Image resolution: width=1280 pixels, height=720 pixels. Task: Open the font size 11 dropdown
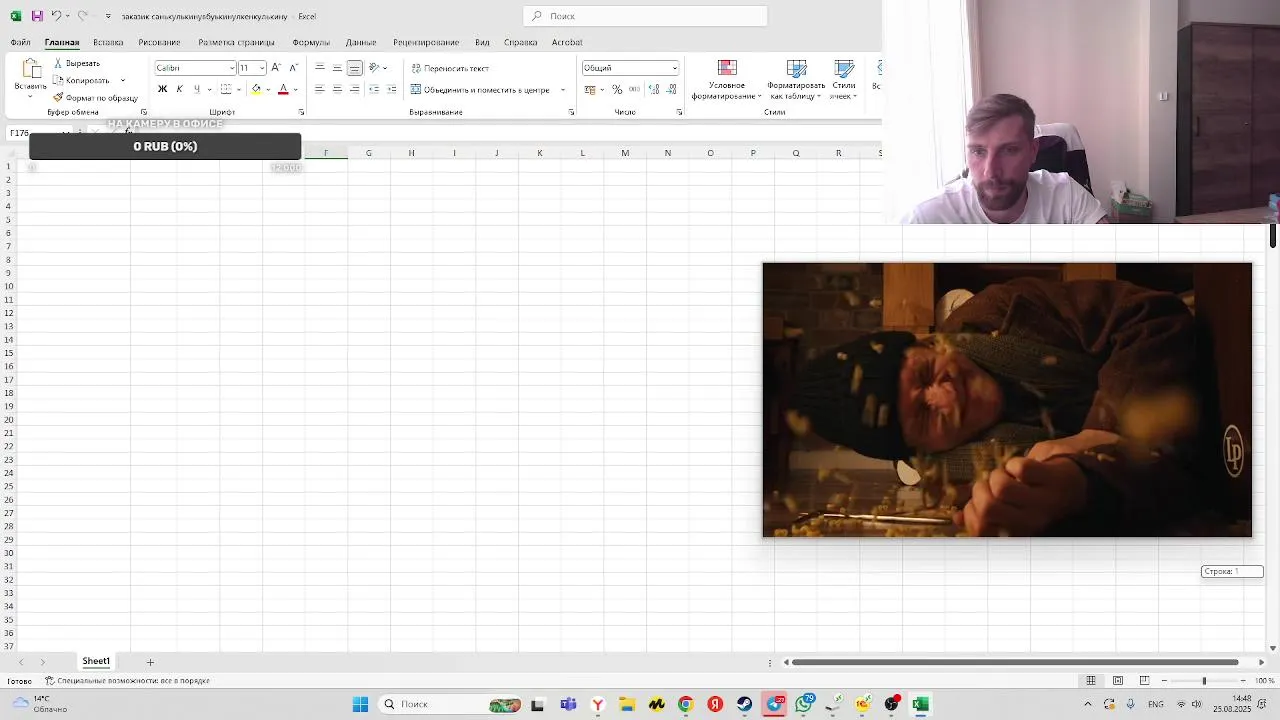point(262,68)
